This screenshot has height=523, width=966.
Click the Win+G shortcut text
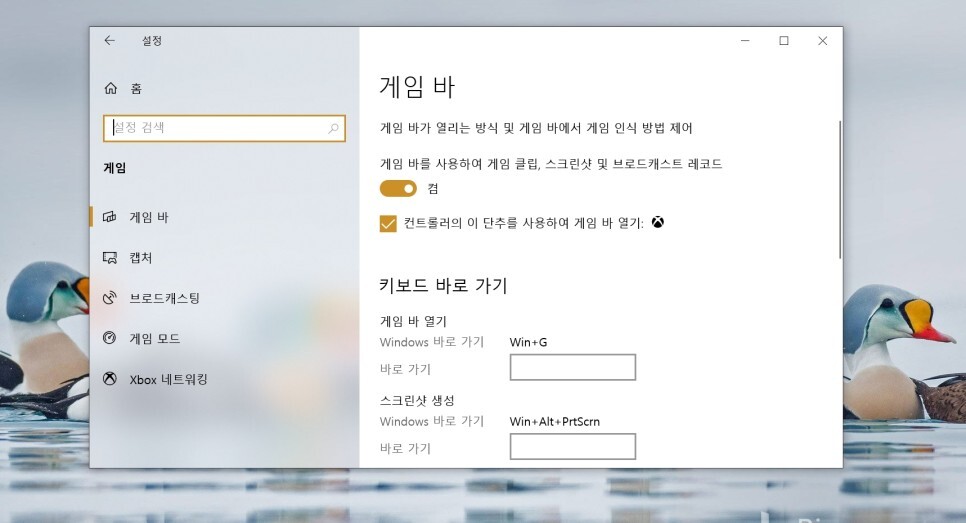[x=529, y=342]
